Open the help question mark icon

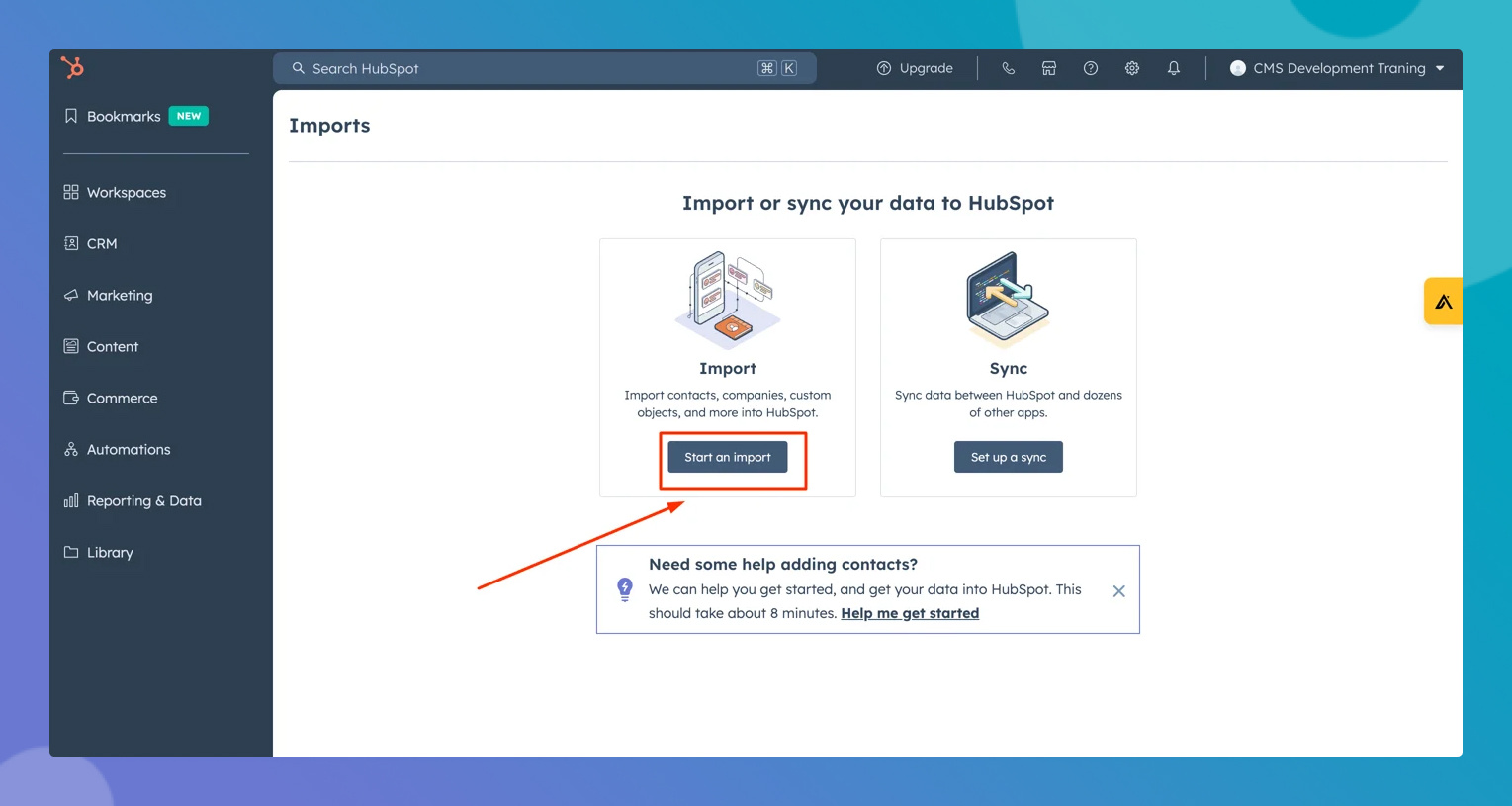(1091, 68)
